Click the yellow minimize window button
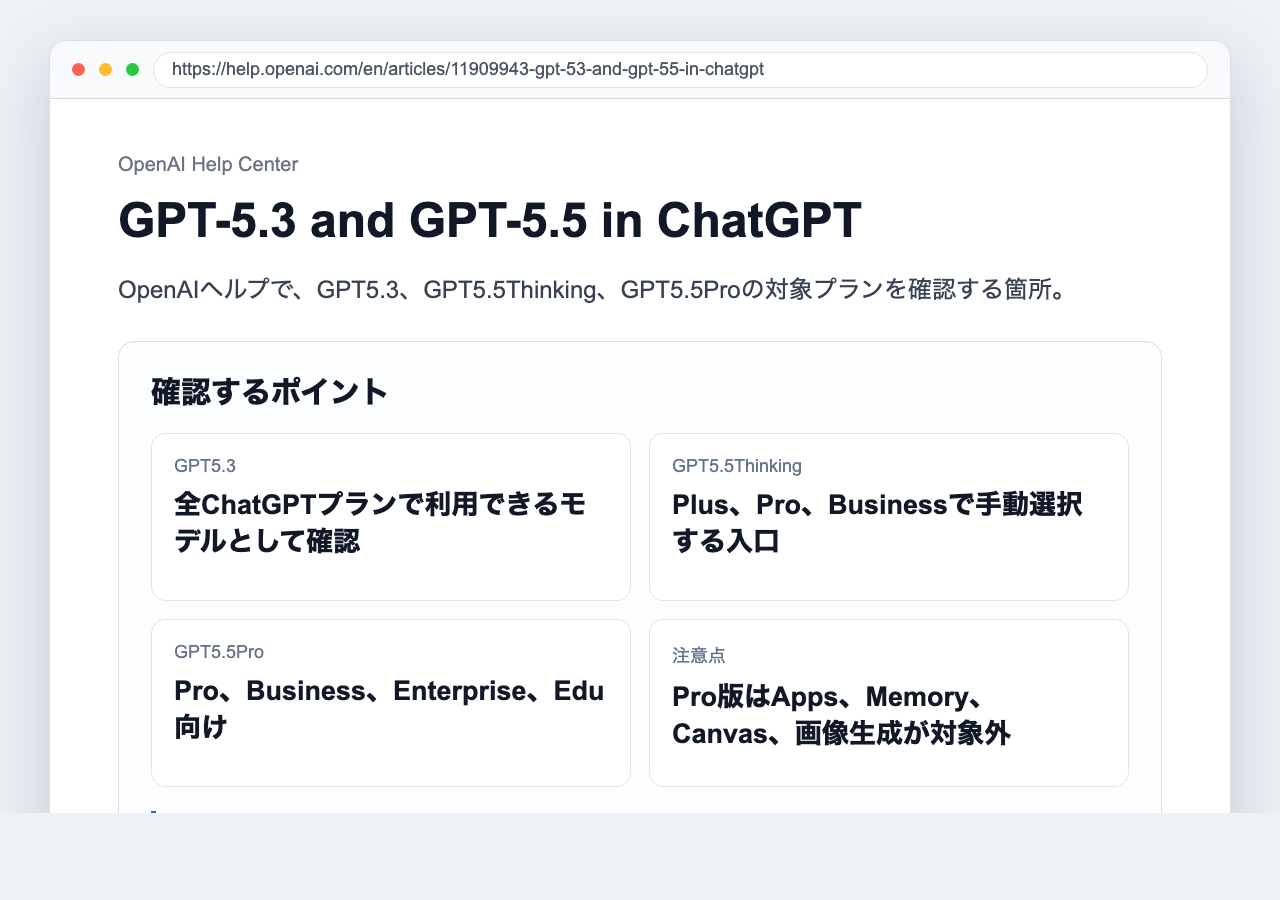The height and width of the screenshot is (900, 1280). (106, 70)
